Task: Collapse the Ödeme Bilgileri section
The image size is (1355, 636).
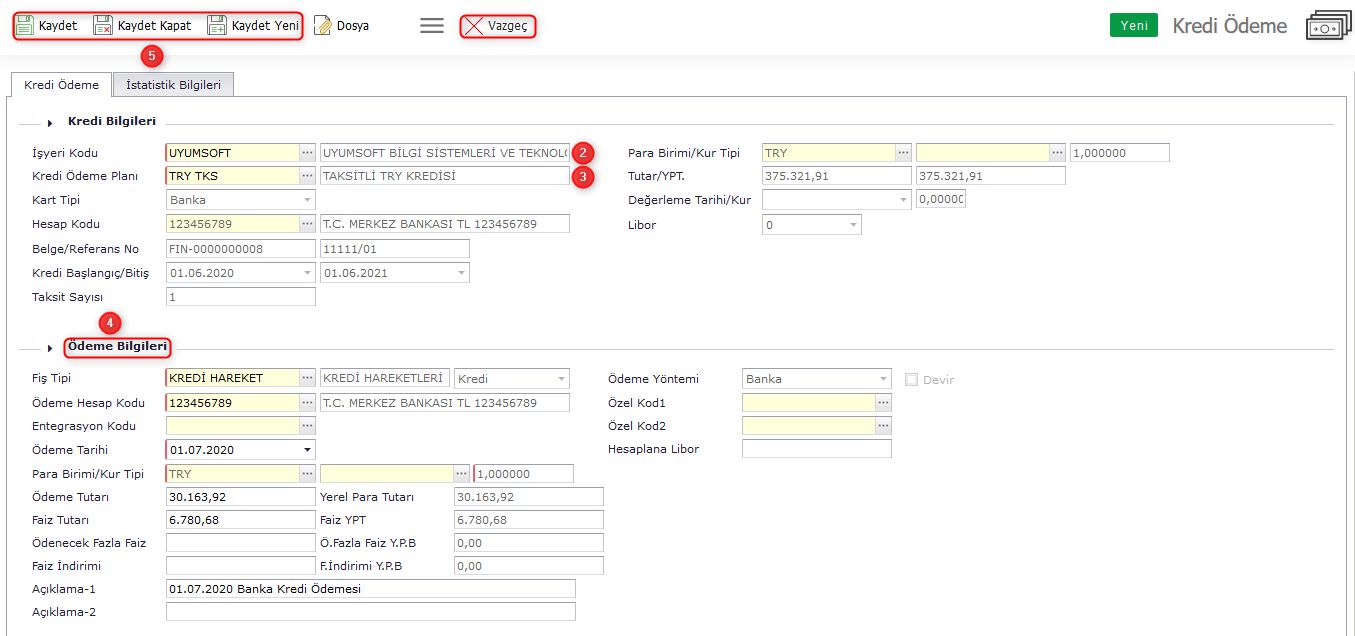Action: pyautogui.click(x=50, y=348)
